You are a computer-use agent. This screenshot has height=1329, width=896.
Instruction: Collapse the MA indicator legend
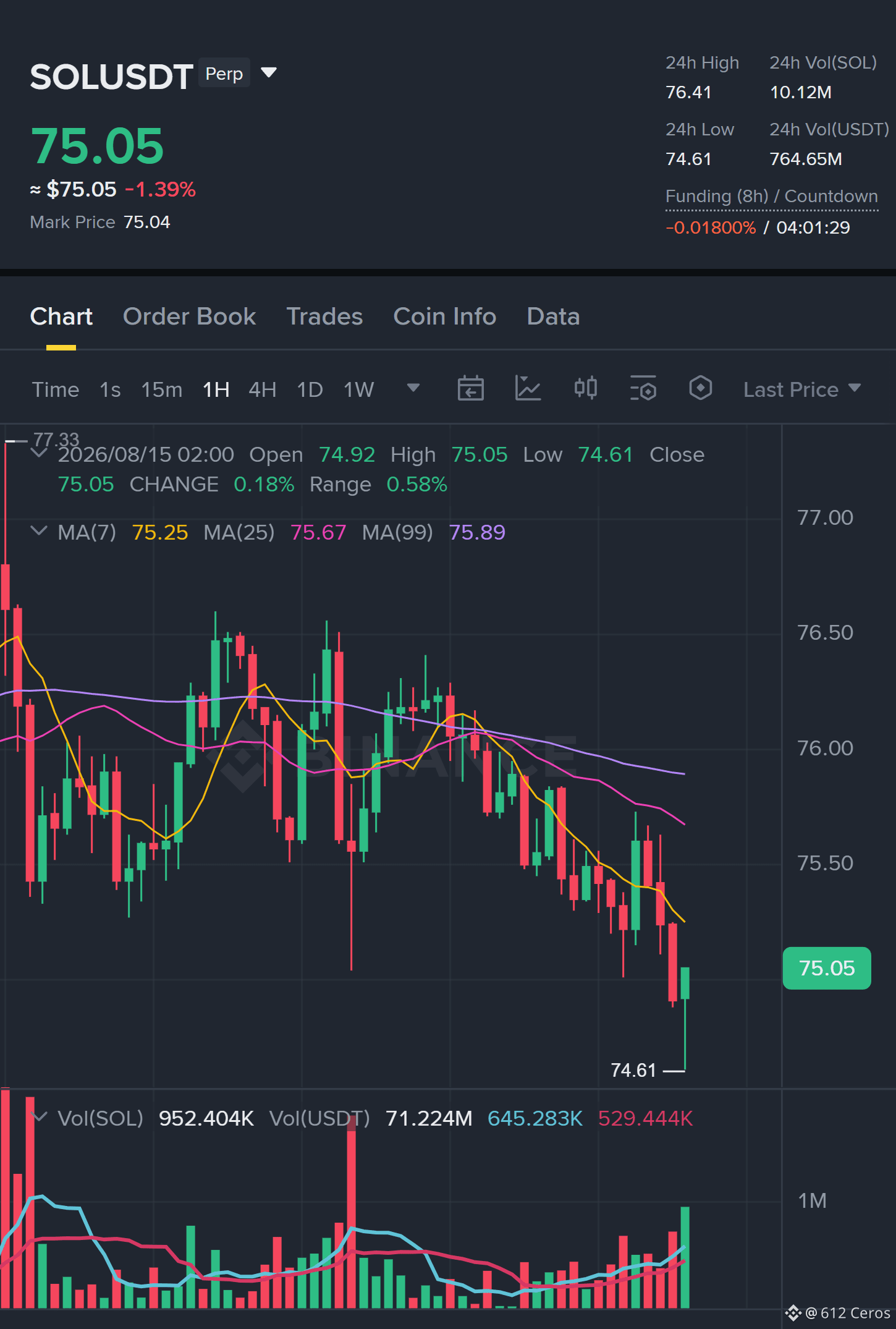click(x=39, y=531)
